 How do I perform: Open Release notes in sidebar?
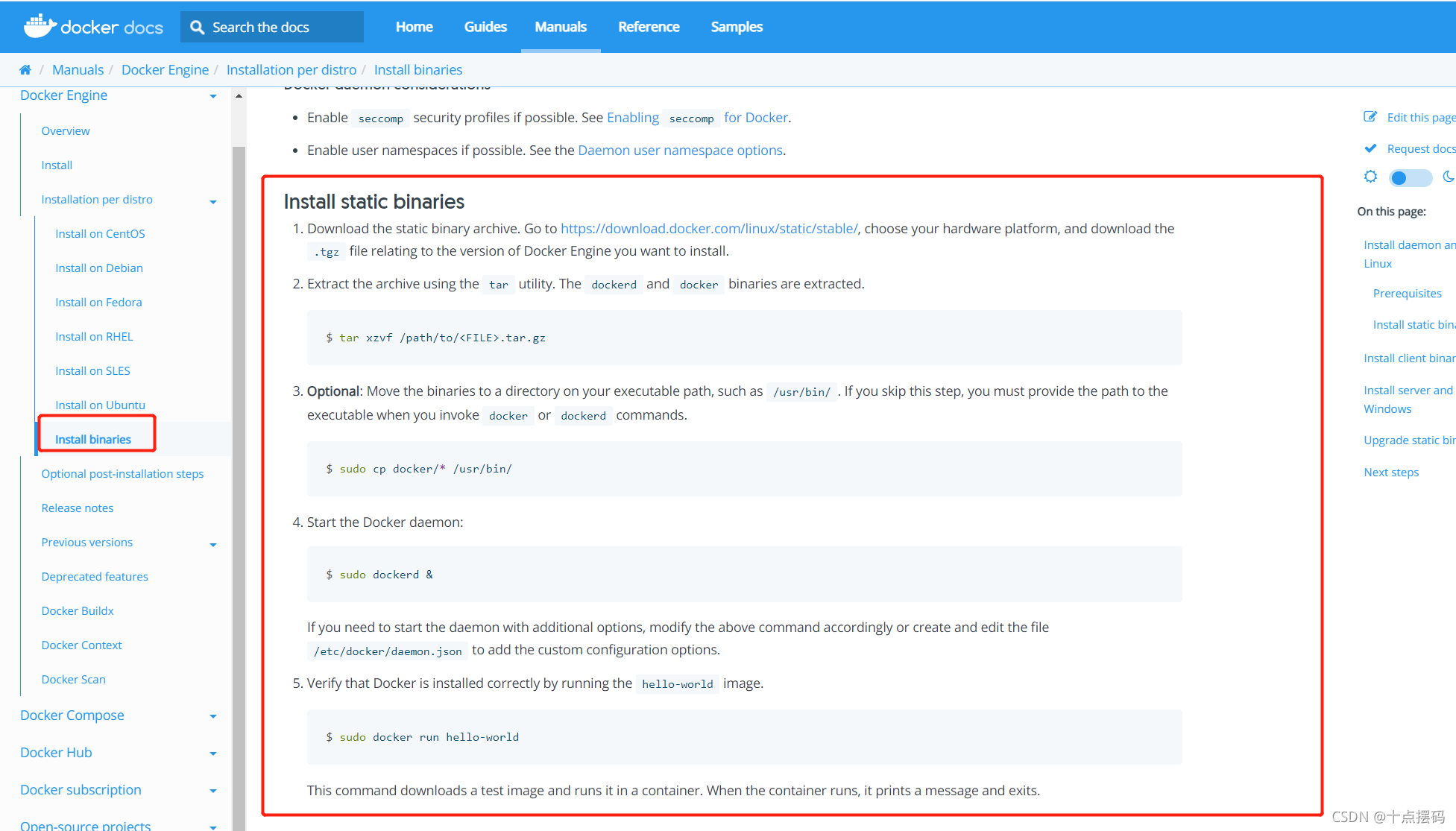[78, 508]
